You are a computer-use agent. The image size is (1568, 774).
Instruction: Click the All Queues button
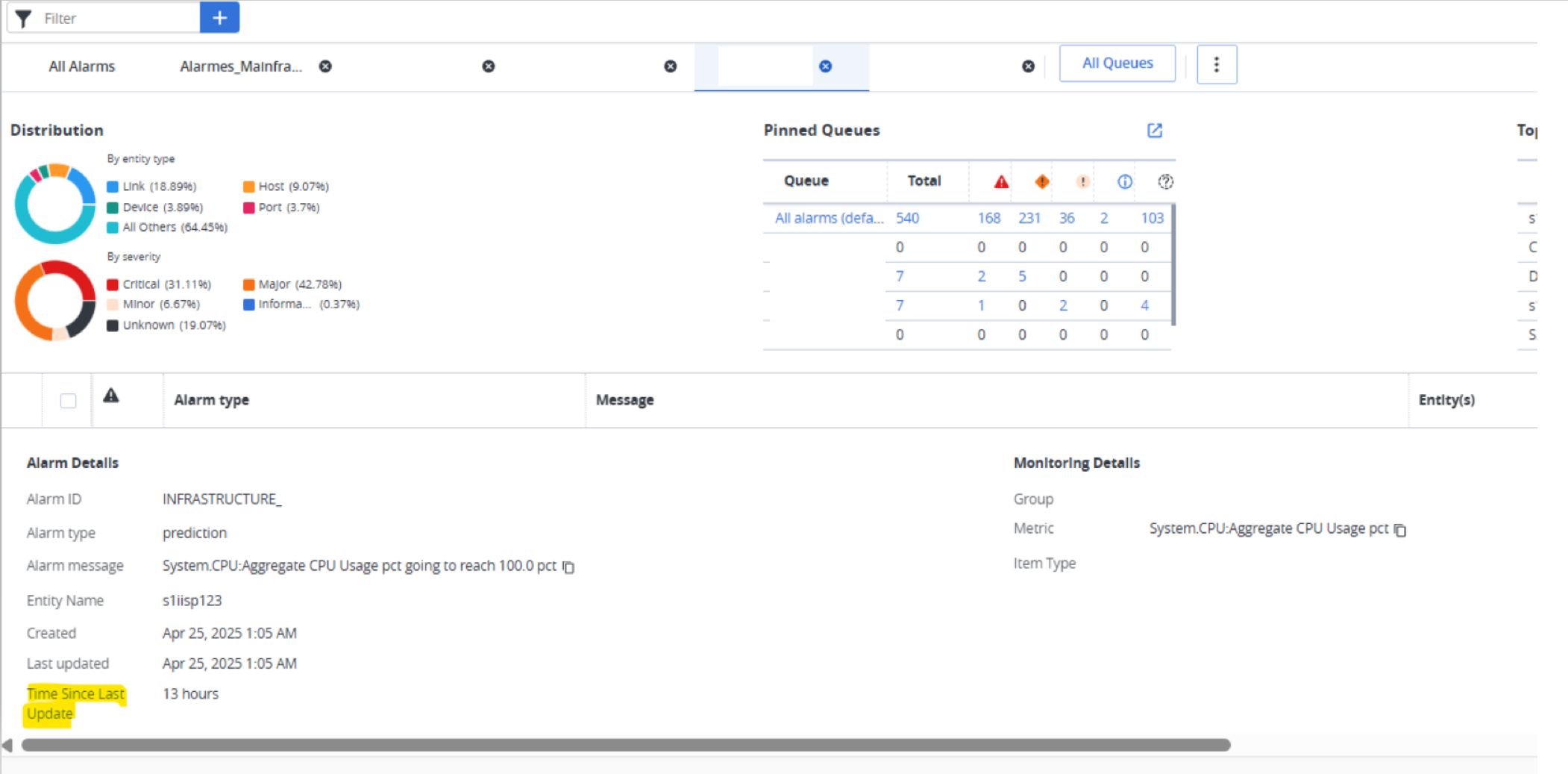coord(1117,63)
